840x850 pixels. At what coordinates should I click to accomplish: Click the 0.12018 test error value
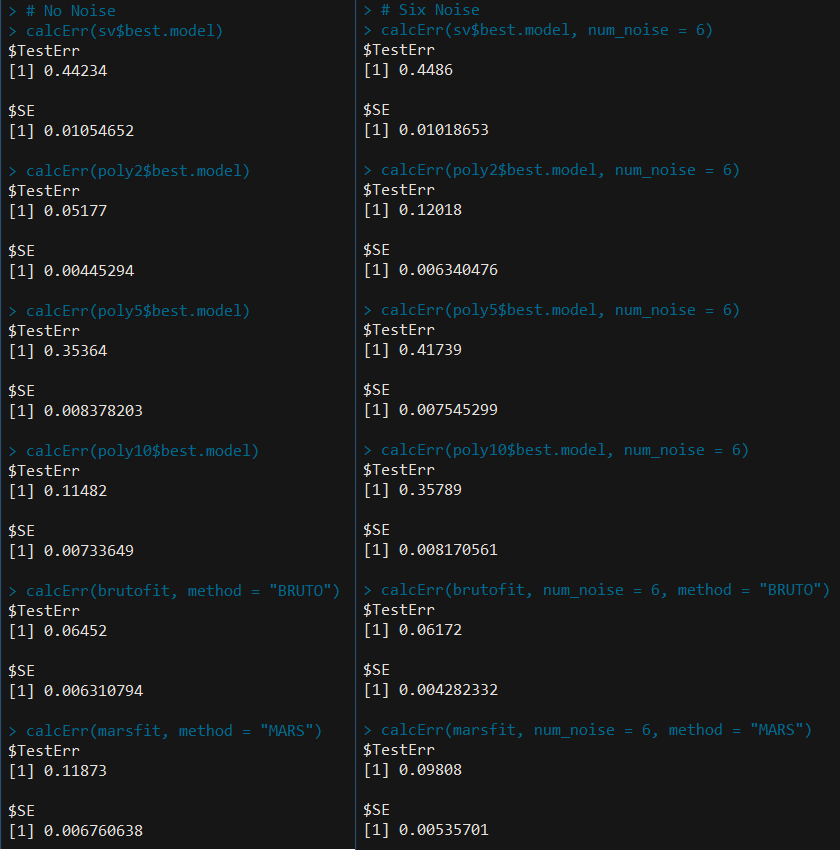point(430,210)
